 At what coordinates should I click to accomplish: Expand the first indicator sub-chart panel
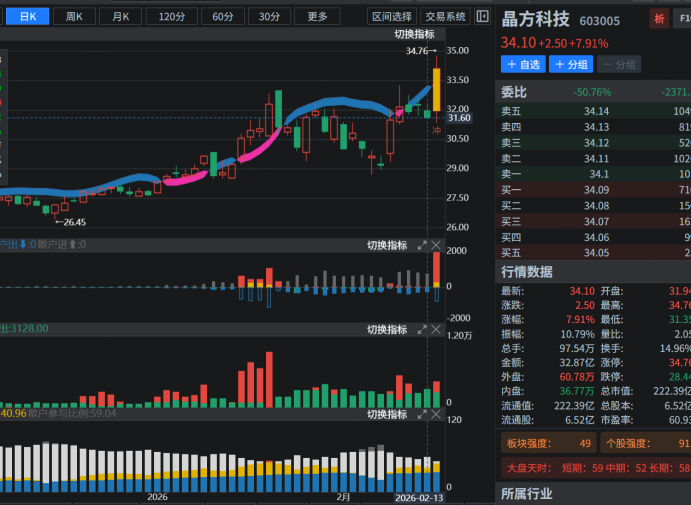(x=422, y=245)
